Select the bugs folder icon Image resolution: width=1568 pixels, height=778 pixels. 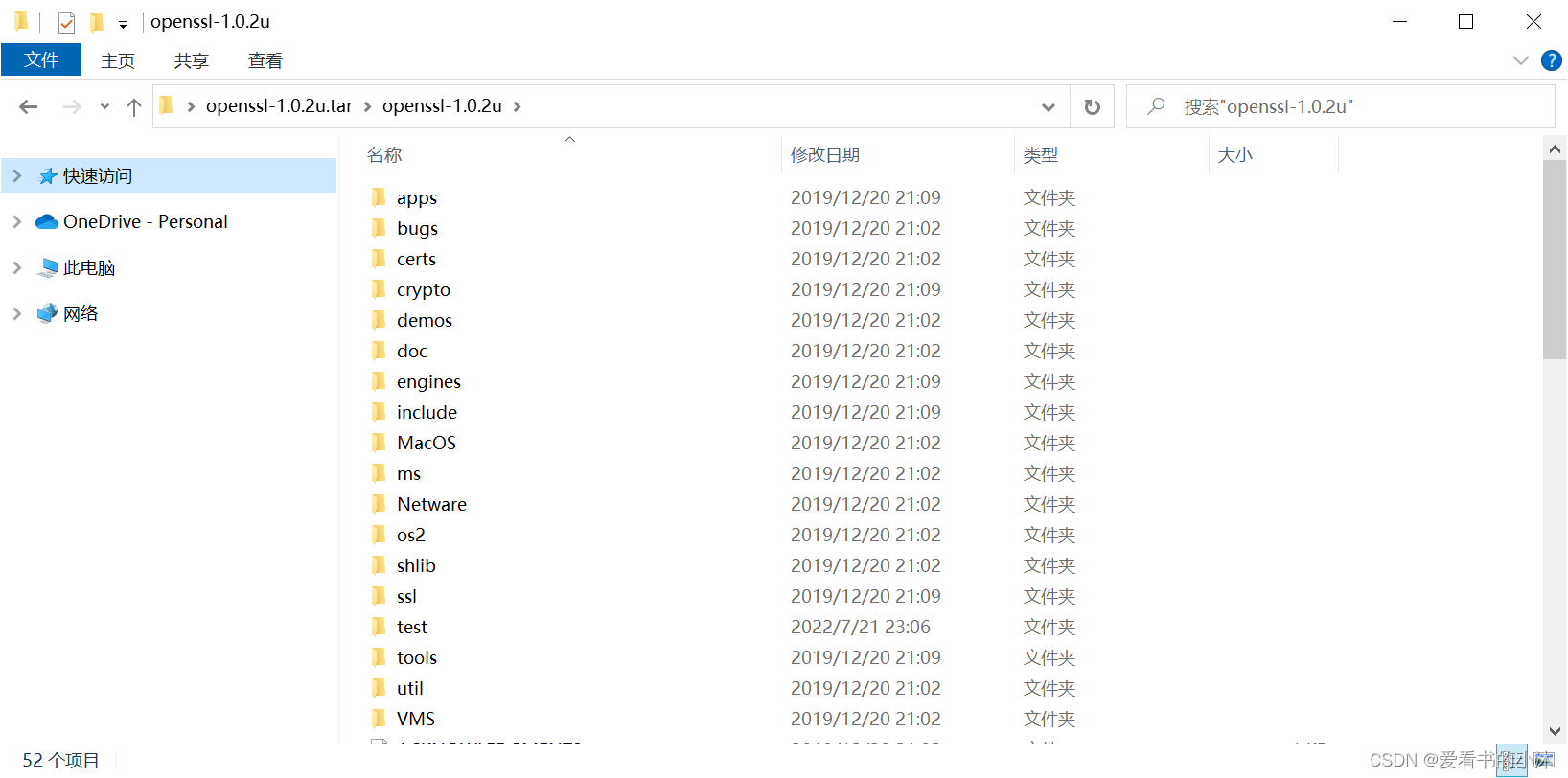(x=380, y=228)
